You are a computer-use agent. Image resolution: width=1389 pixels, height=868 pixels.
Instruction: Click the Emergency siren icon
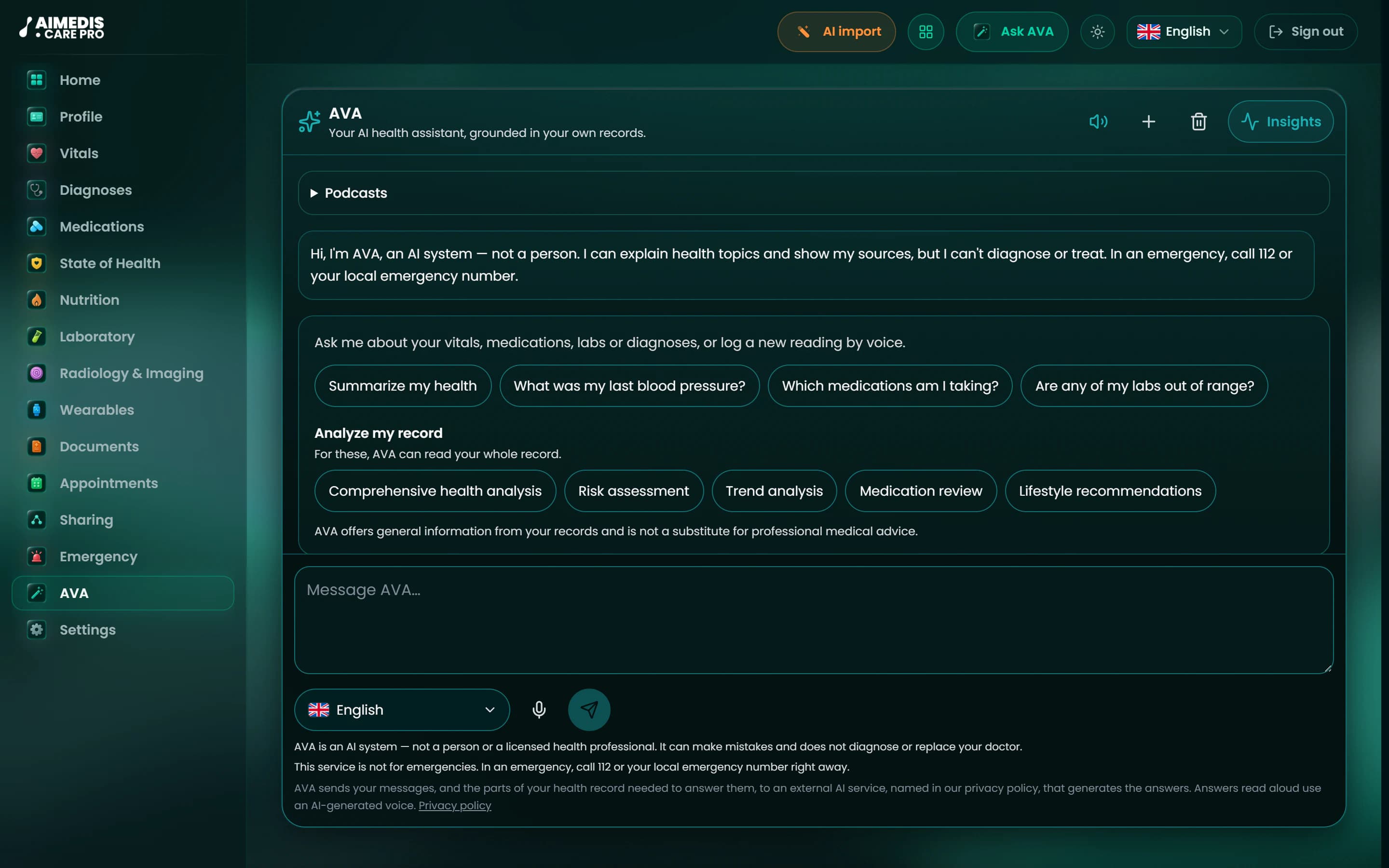pos(37,556)
